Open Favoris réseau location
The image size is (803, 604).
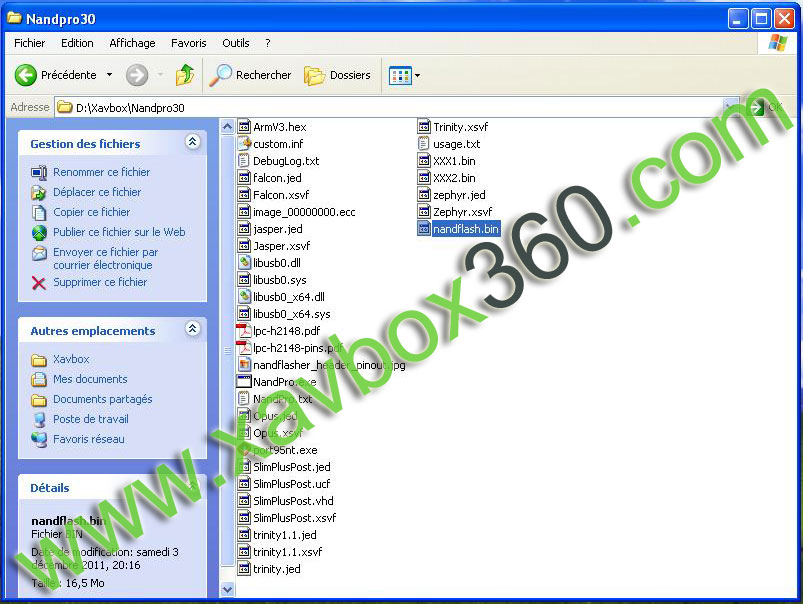click(89, 439)
